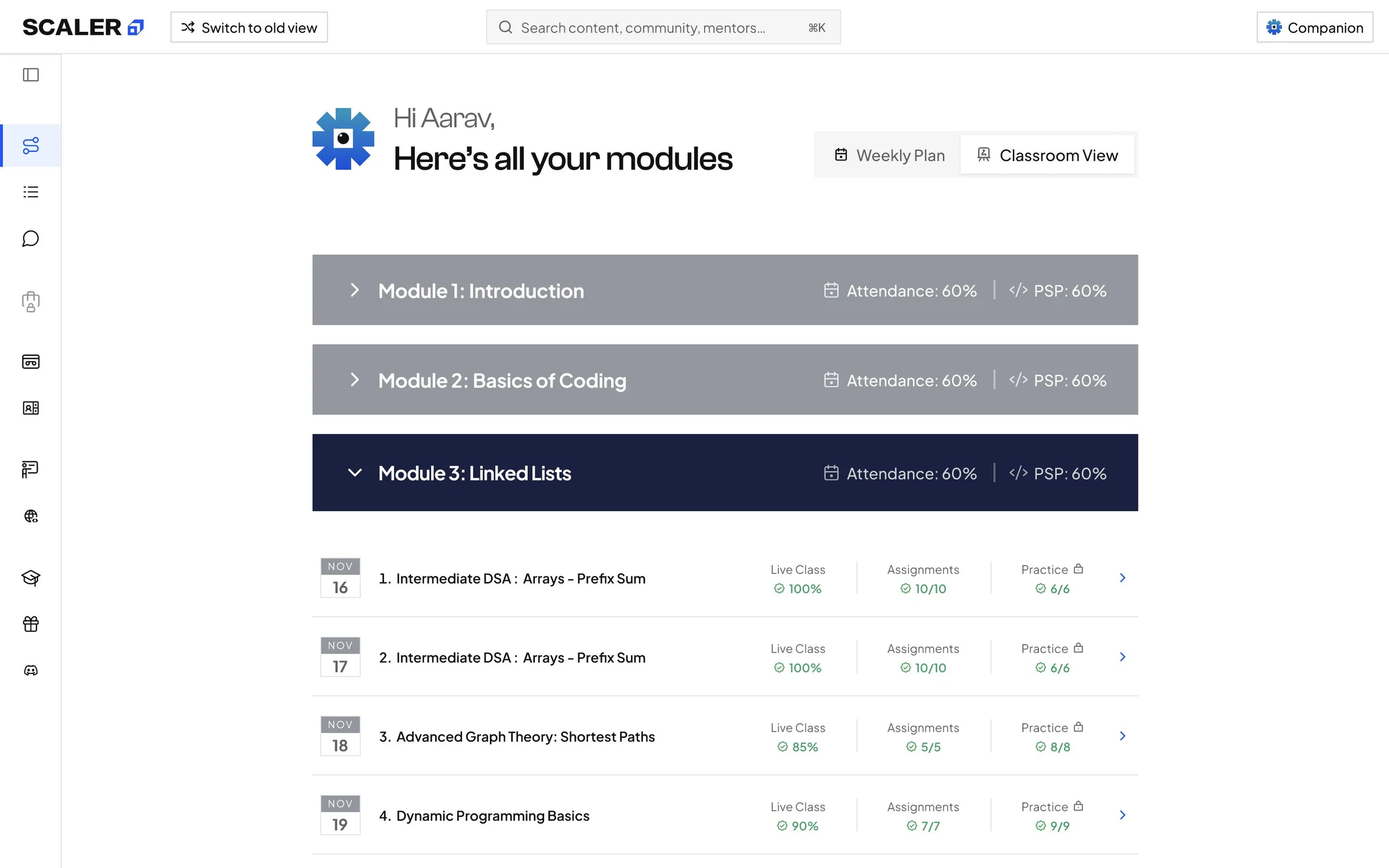Open the chat bubble icon in sidebar
This screenshot has width=1389, height=868.
click(x=31, y=239)
